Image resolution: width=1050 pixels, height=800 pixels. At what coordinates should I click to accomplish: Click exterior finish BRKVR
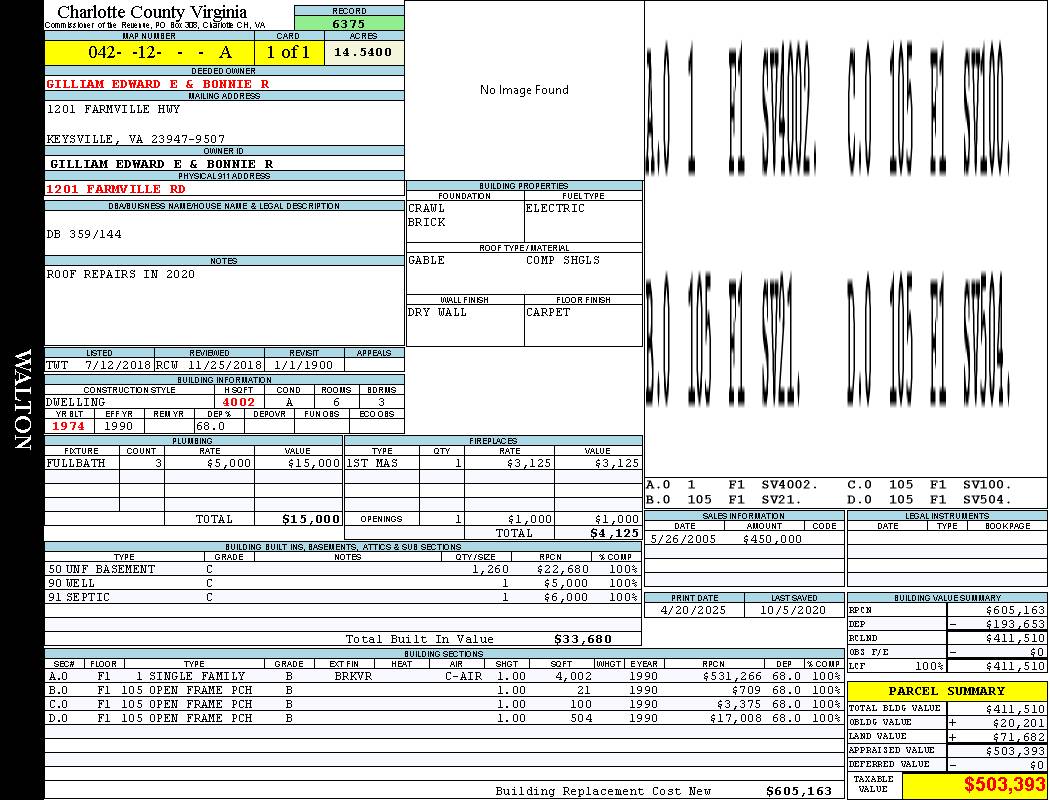click(353, 676)
